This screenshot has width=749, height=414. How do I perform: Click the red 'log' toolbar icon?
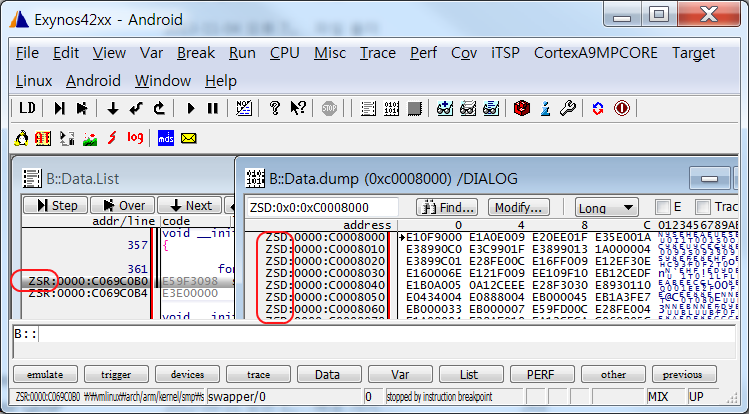click(135, 138)
